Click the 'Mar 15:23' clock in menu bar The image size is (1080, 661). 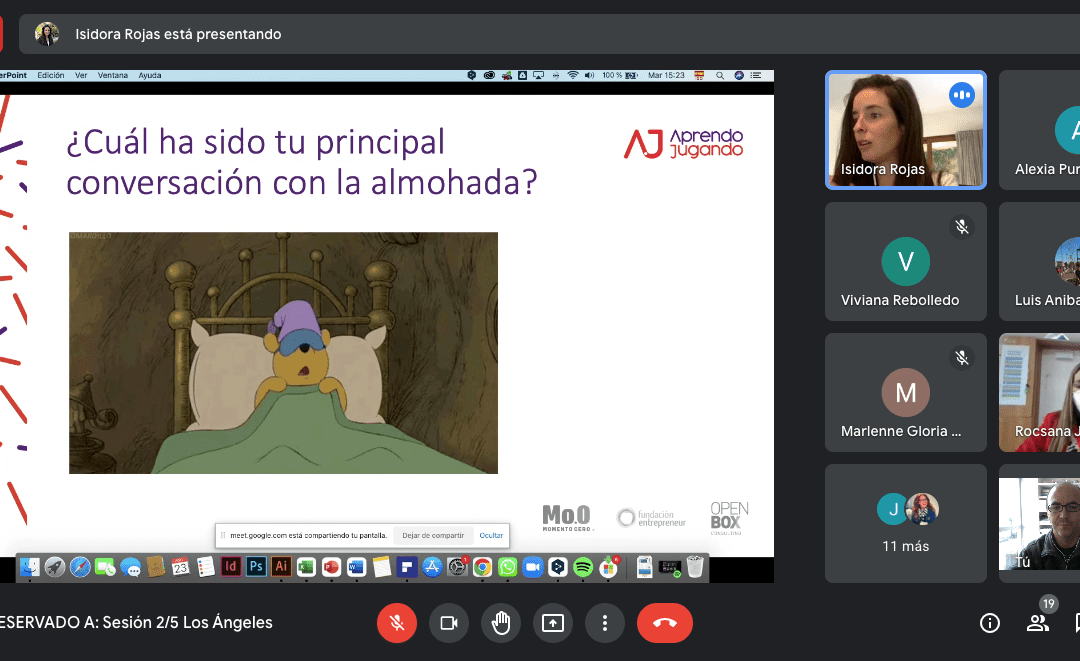[666, 76]
